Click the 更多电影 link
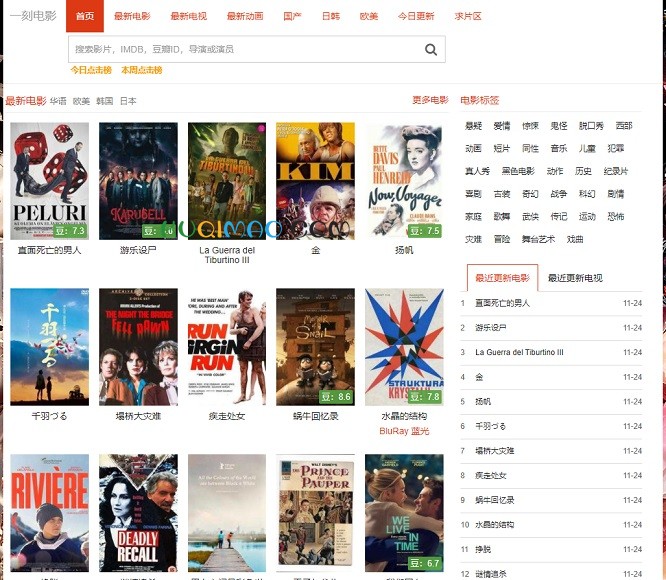This screenshot has width=666, height=580. point(430,100)
